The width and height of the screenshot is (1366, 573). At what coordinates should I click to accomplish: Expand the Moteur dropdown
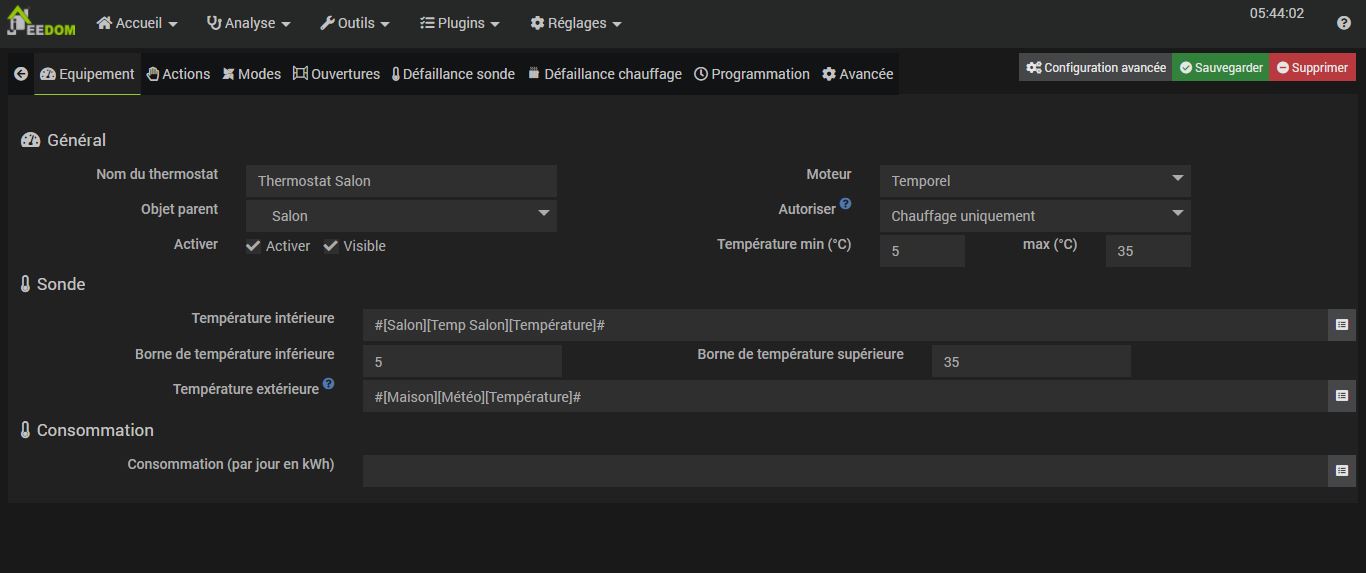pos(1034,181)
